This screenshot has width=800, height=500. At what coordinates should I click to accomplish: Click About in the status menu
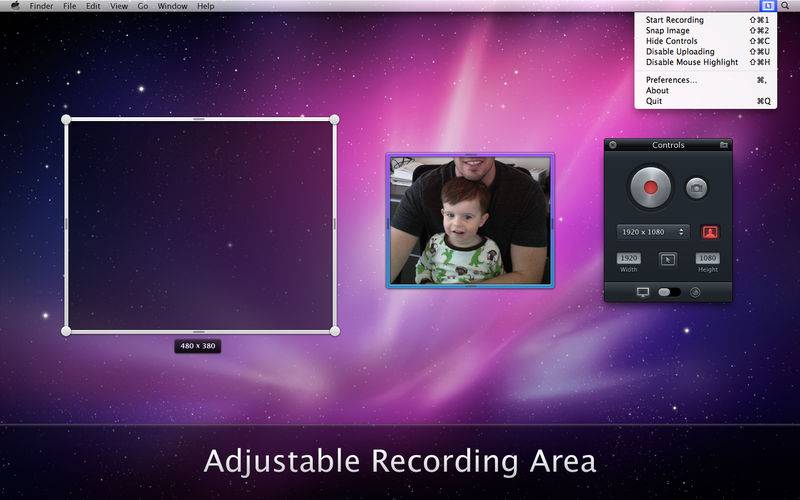[706, 91]
